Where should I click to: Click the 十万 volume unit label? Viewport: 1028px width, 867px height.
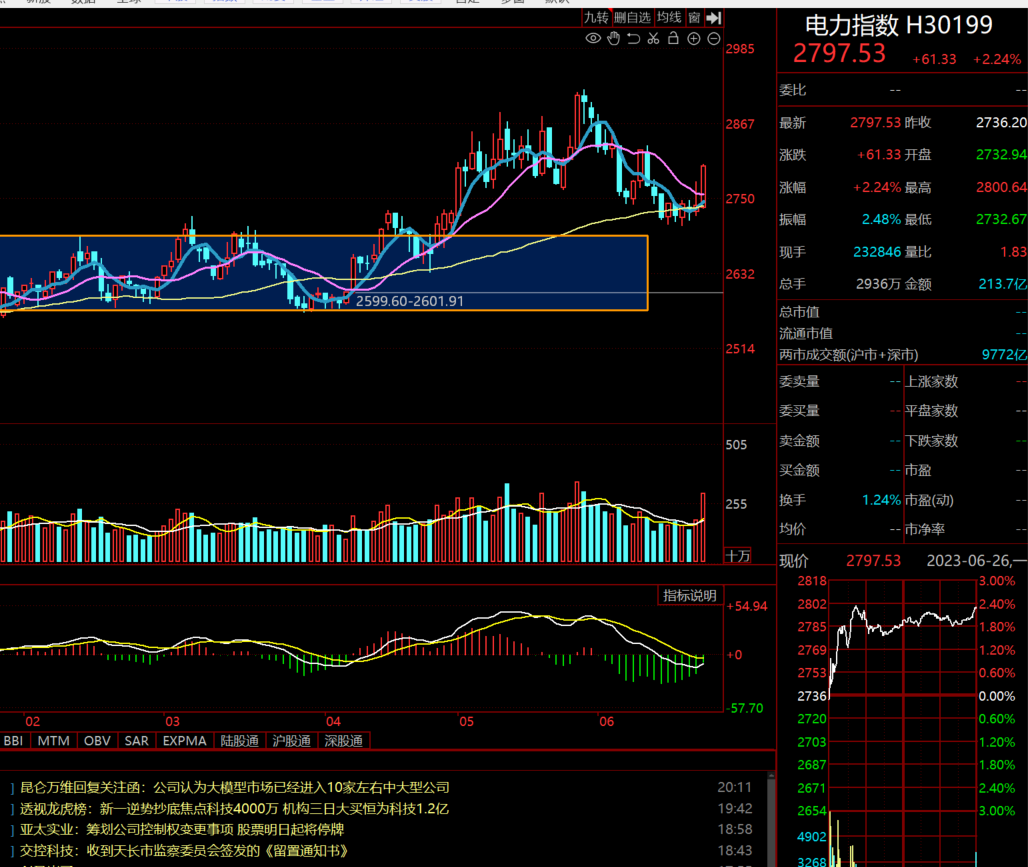(x=738, y=556)
